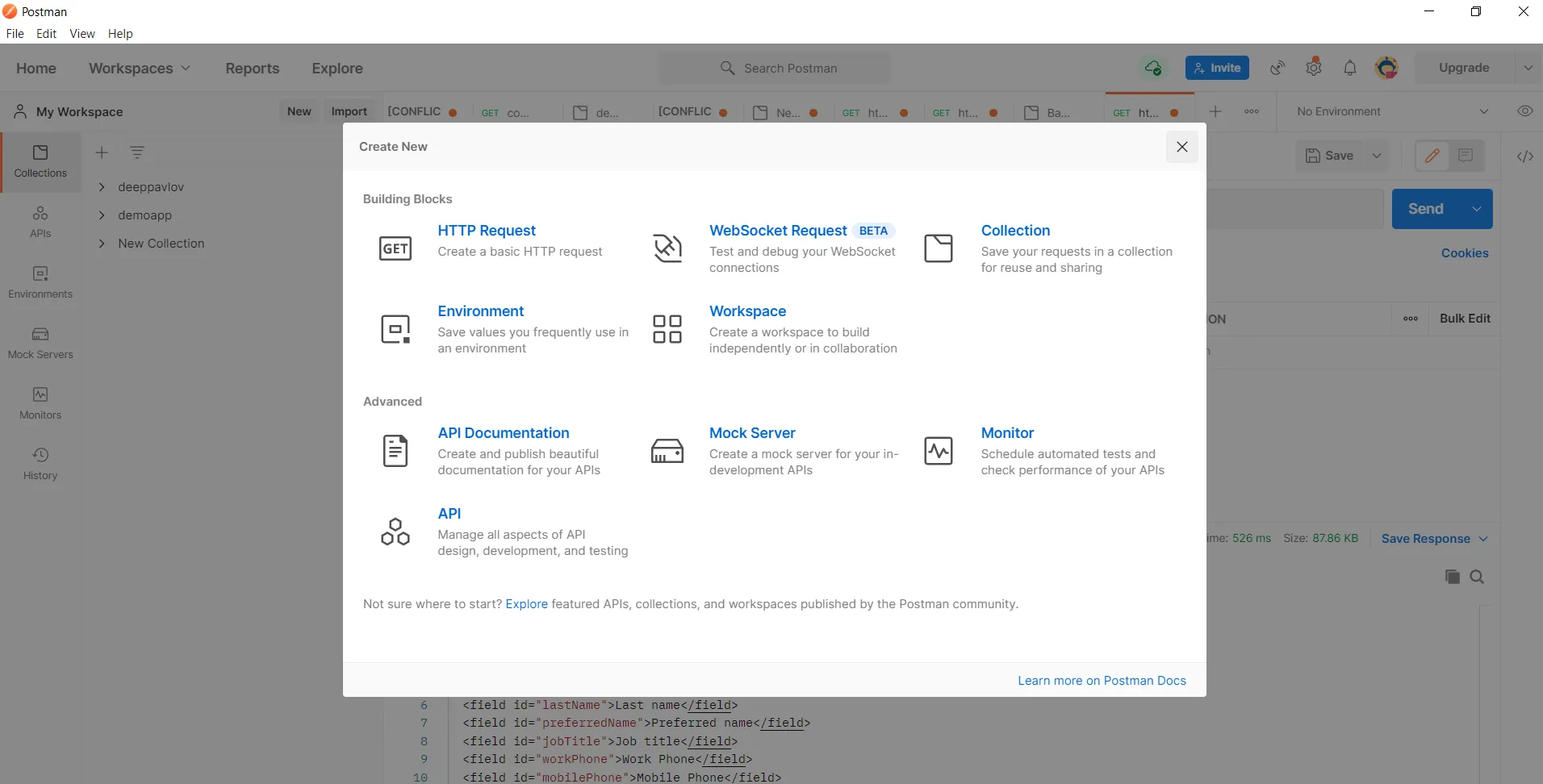Screen dimensions: 1543x784
Task: Go to the Explore tab
Action: point(337,69)
